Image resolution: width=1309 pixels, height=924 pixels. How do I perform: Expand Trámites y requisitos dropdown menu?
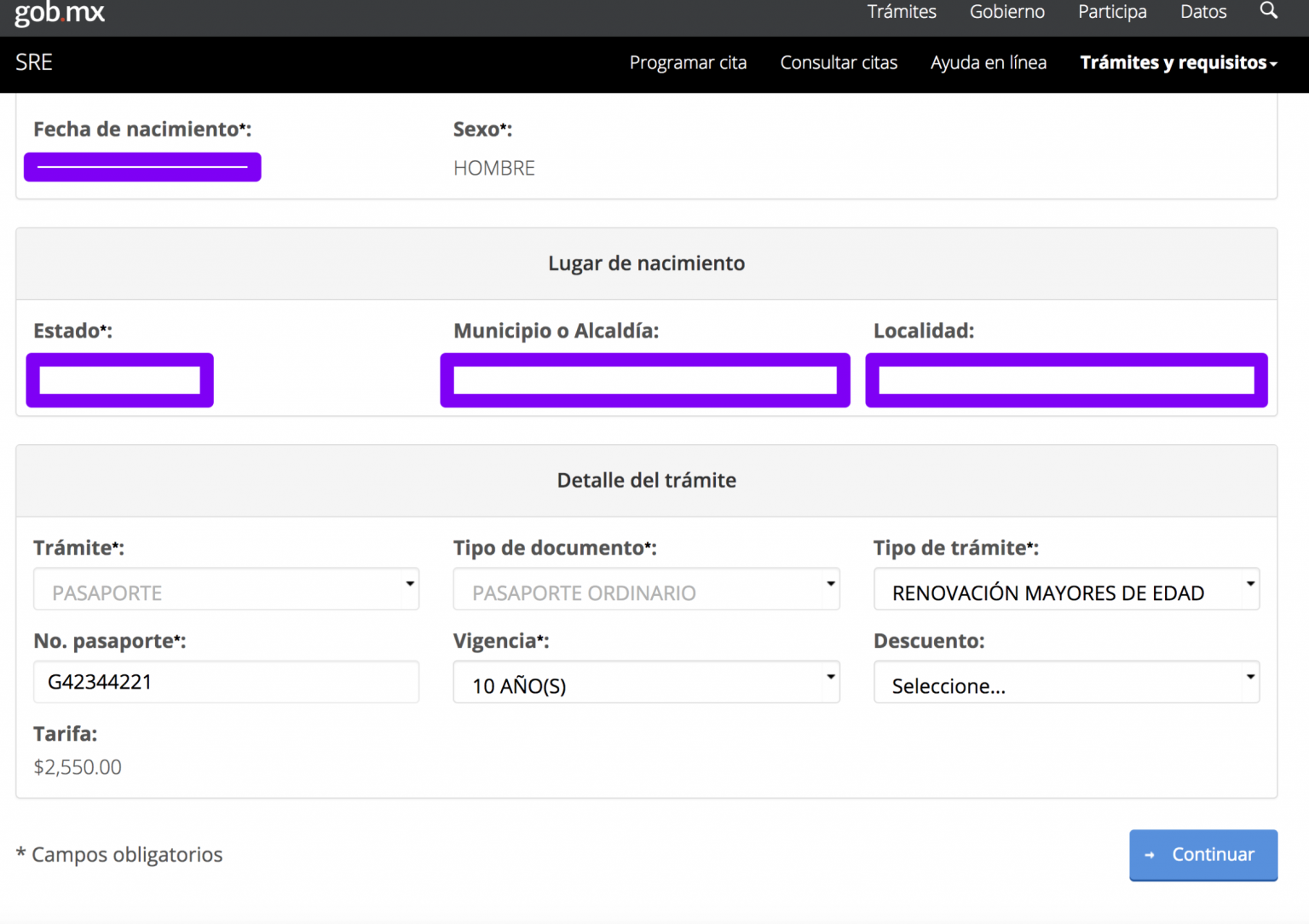[1178, 63]
